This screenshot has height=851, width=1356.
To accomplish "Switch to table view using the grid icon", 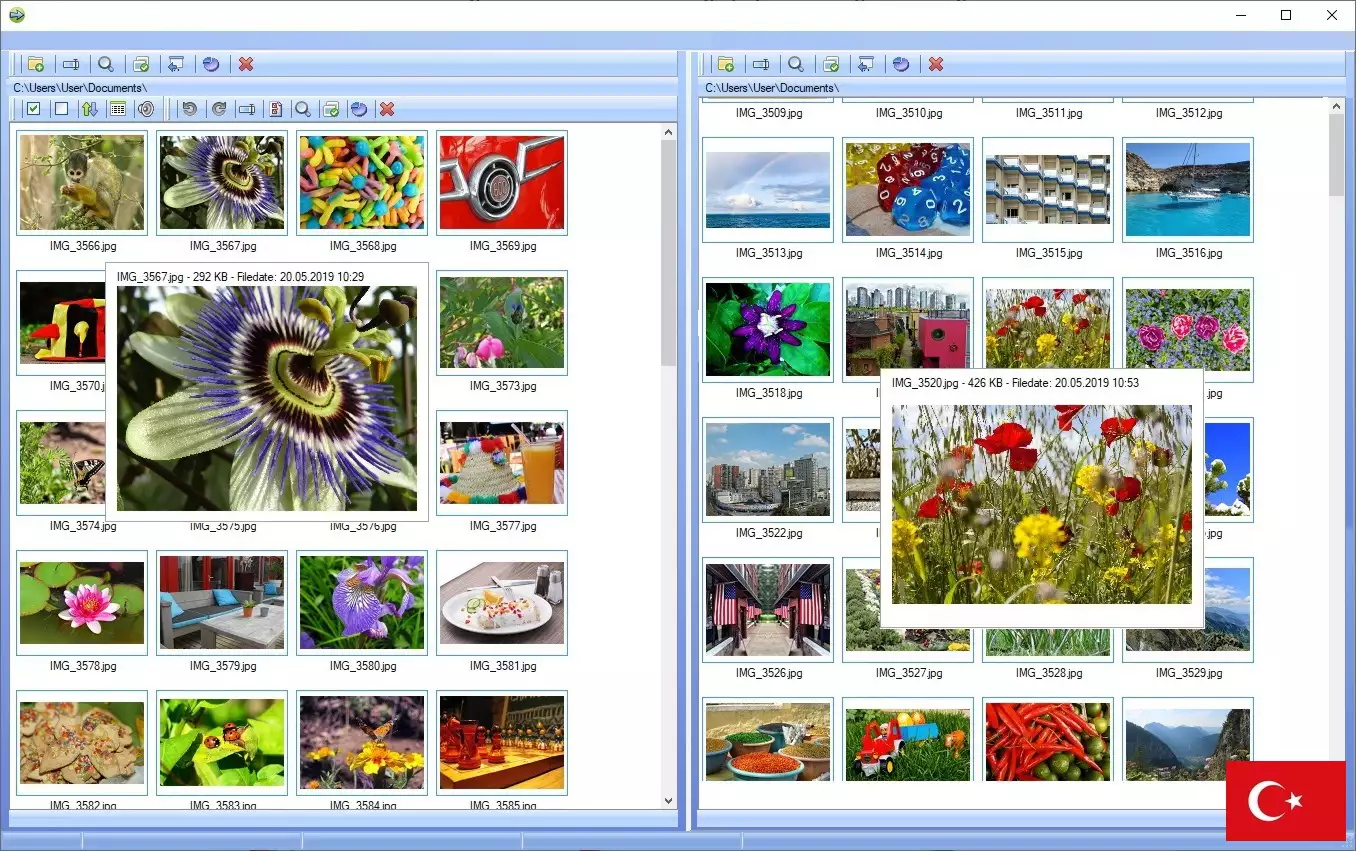I will 117,108.
